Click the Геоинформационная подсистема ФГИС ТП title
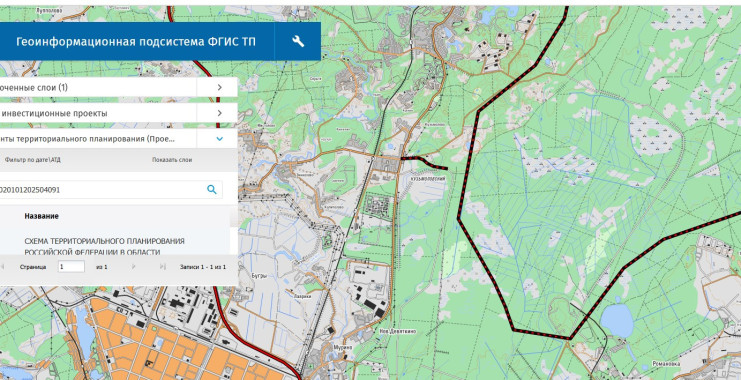The width and height of the screenshot is (741, 380). [136, 42]
